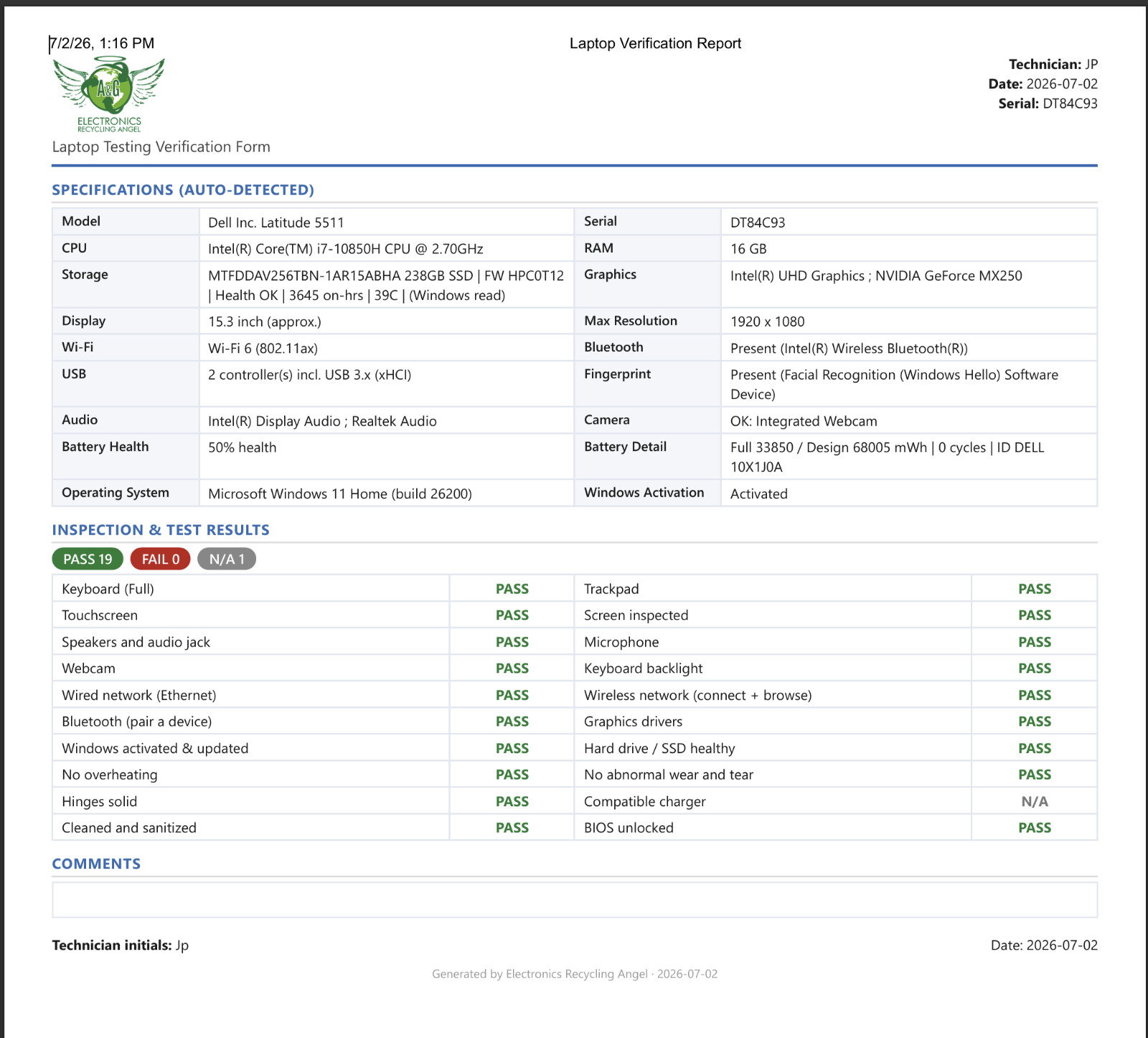Click the green PASS 19 badge
Viewport: 1148px width, 1038px height.
(x=88, y=559)
